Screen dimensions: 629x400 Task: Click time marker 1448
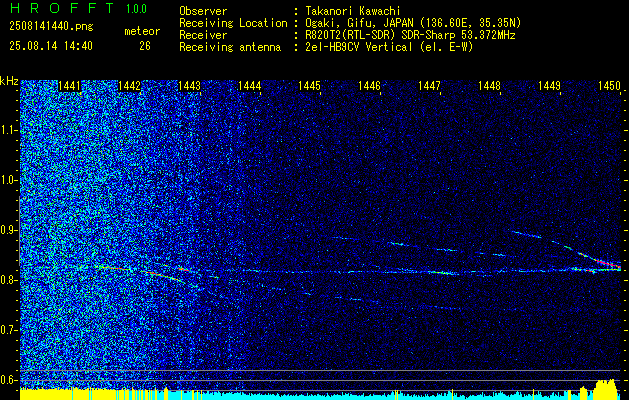[489, 85]
